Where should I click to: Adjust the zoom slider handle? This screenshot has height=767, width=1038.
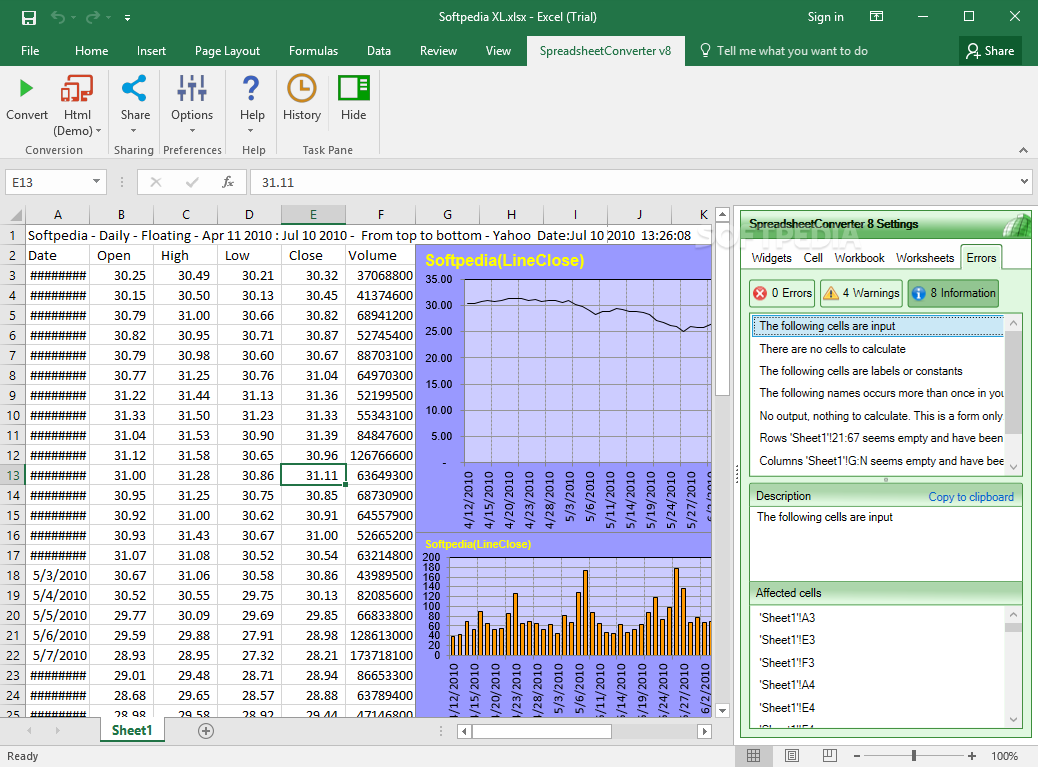coord(914,756)
